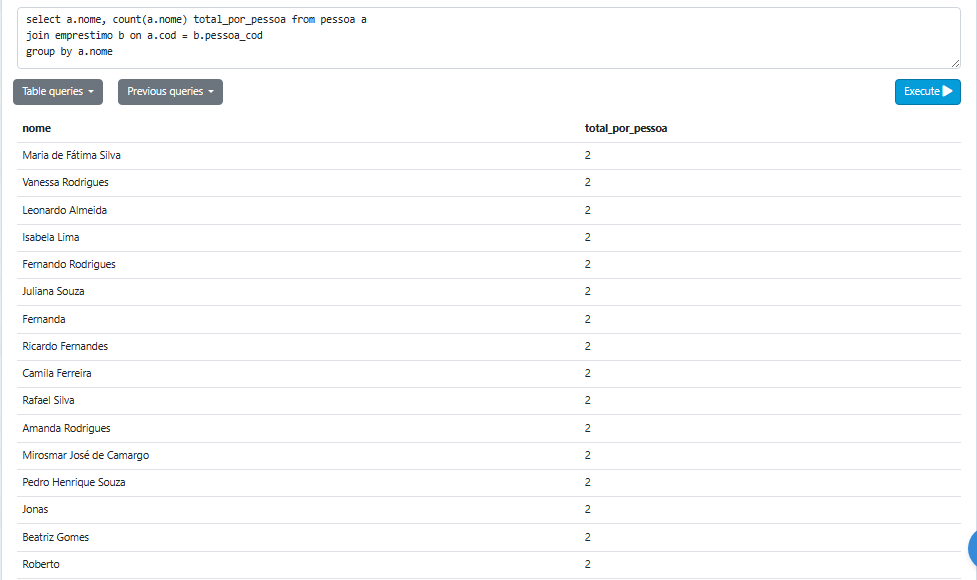Select the Fernando Rodrigues cell
The width and height of the screenshot is (977, 580).
click(69, 264)
